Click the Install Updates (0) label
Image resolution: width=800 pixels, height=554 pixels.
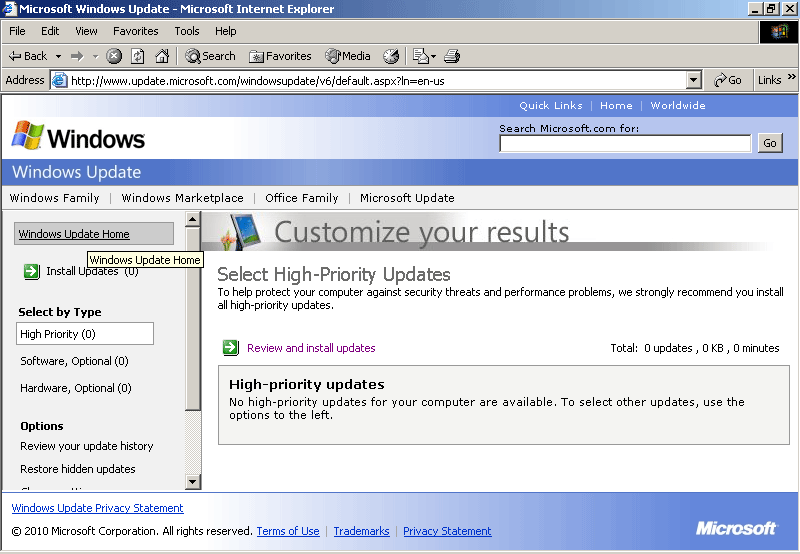92,271
